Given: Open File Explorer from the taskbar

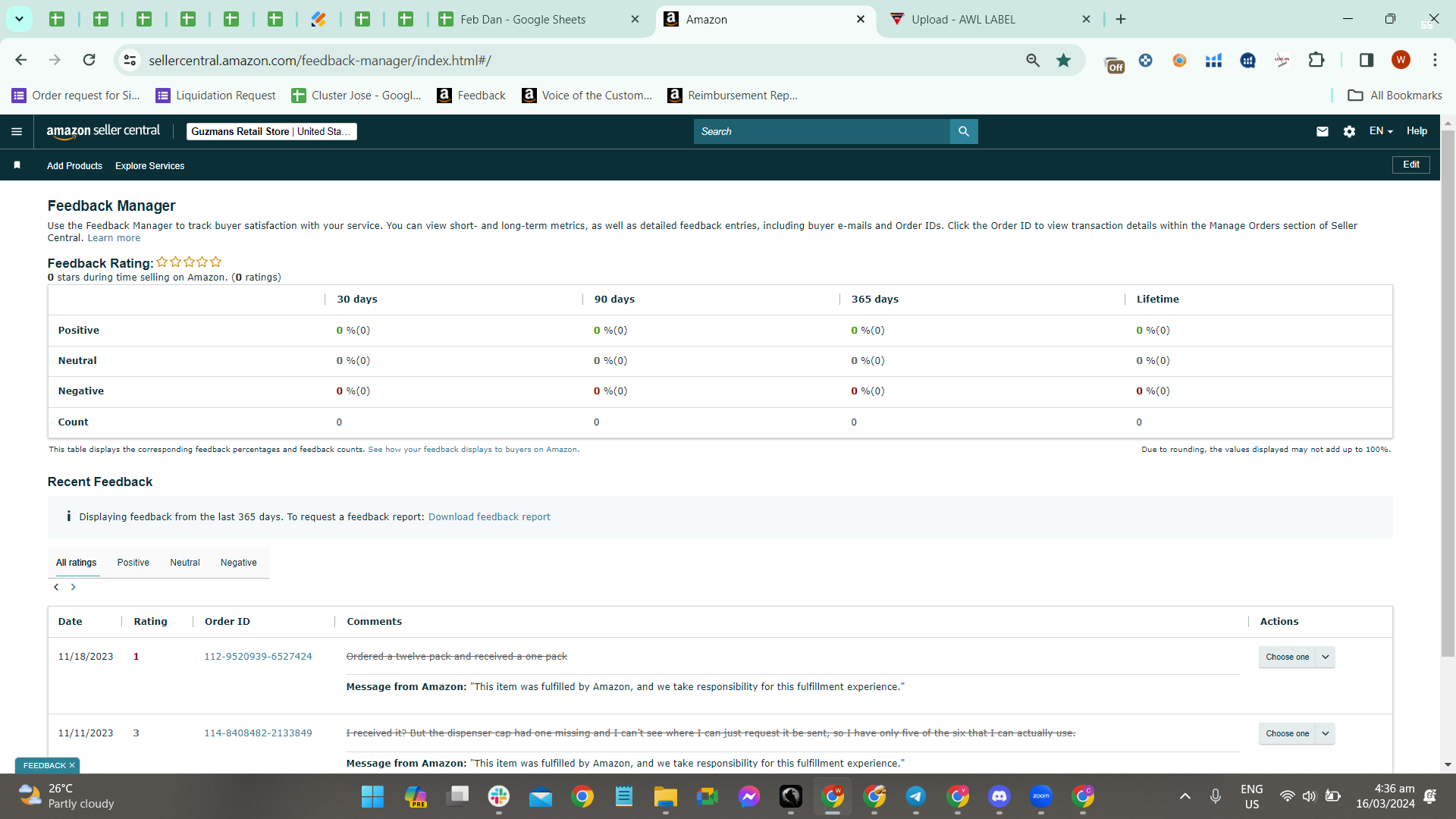Looking at the screenshot, I should [666, 796].
